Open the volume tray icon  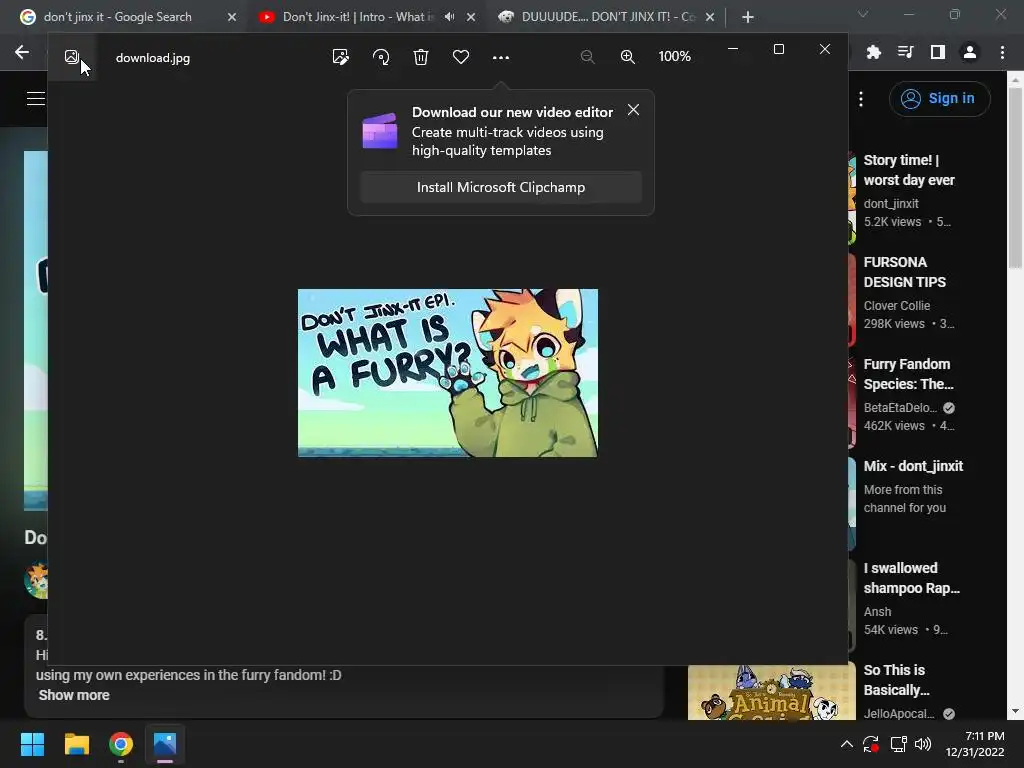point(923,744)
